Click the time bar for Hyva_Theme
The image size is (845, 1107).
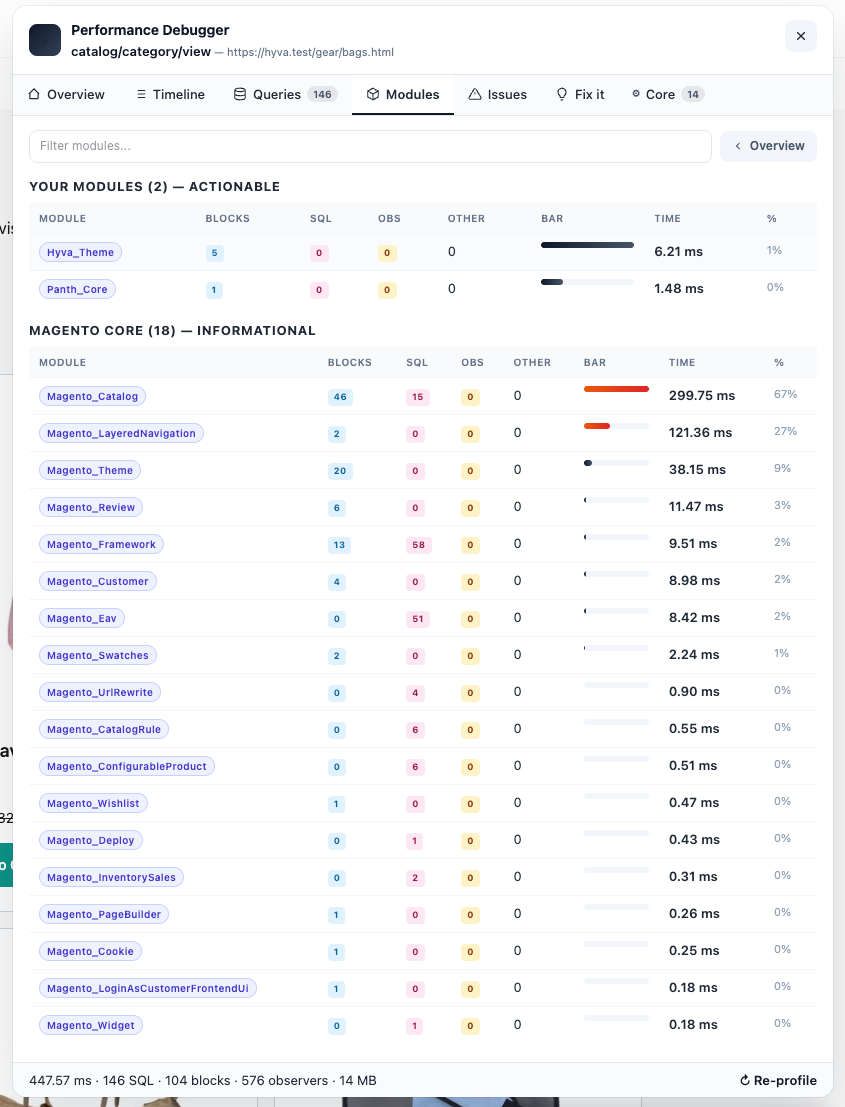(587, 245)
